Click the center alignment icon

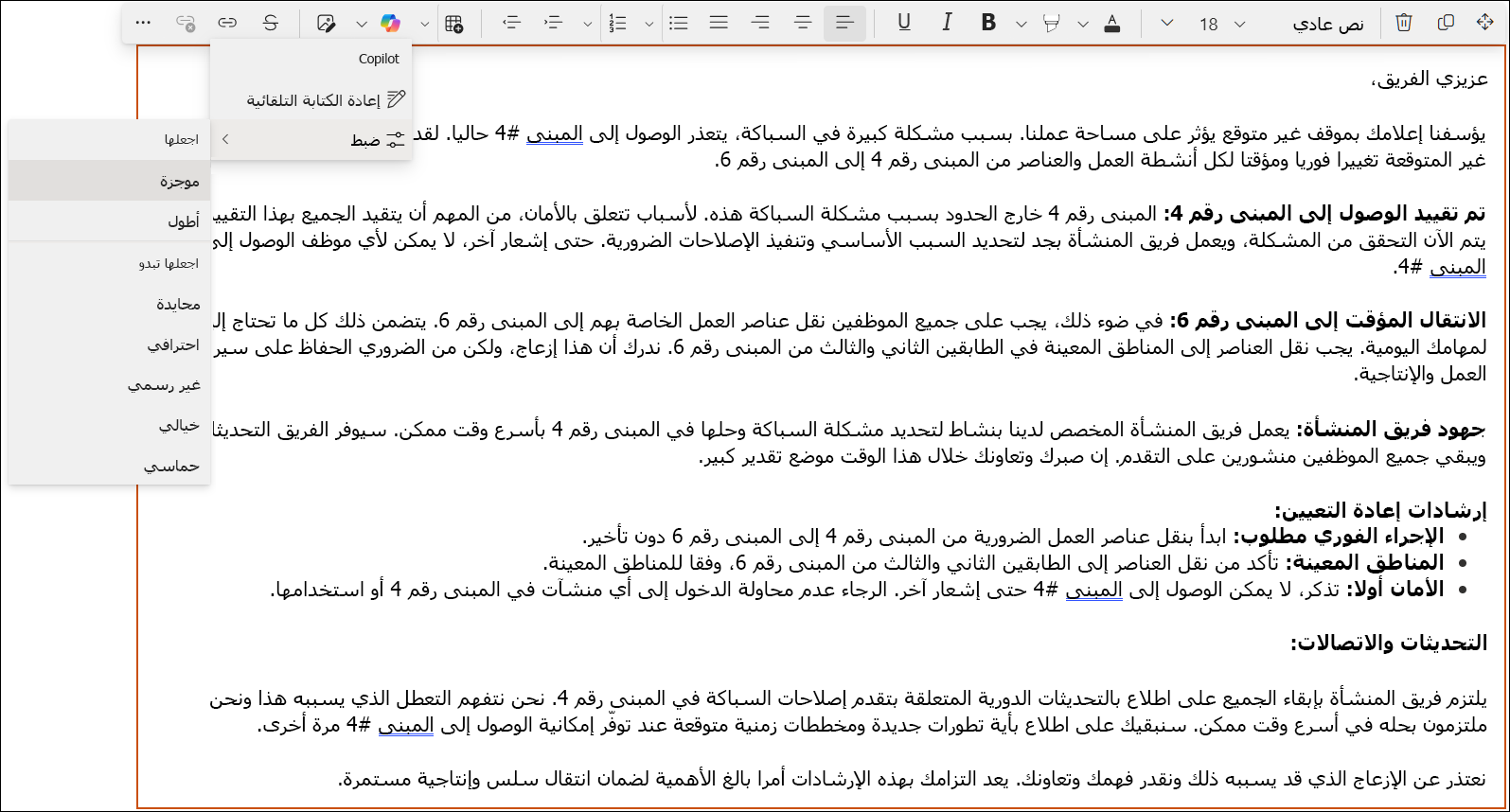coord(803,23)
